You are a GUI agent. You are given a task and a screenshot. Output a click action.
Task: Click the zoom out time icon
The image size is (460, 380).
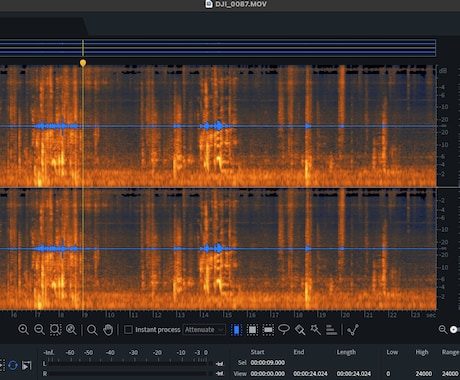click(39, 330)
